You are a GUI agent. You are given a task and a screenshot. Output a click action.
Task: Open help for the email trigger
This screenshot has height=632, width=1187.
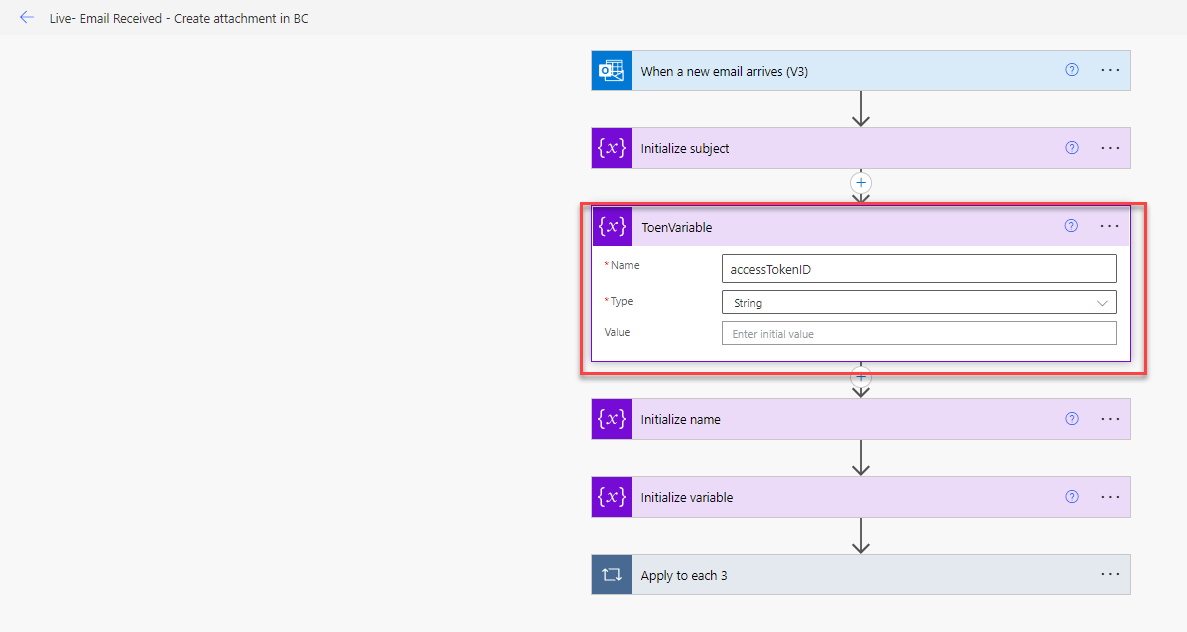(x=1071, y=70)
